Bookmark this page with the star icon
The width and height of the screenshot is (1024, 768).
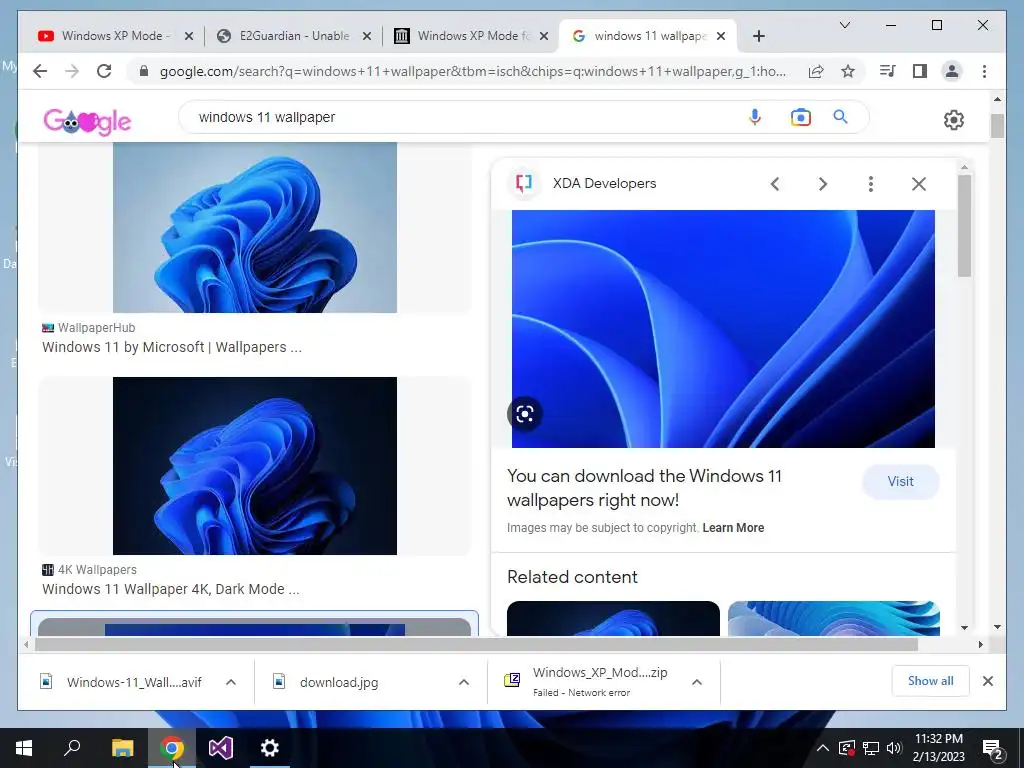click(x=848, y=71)
